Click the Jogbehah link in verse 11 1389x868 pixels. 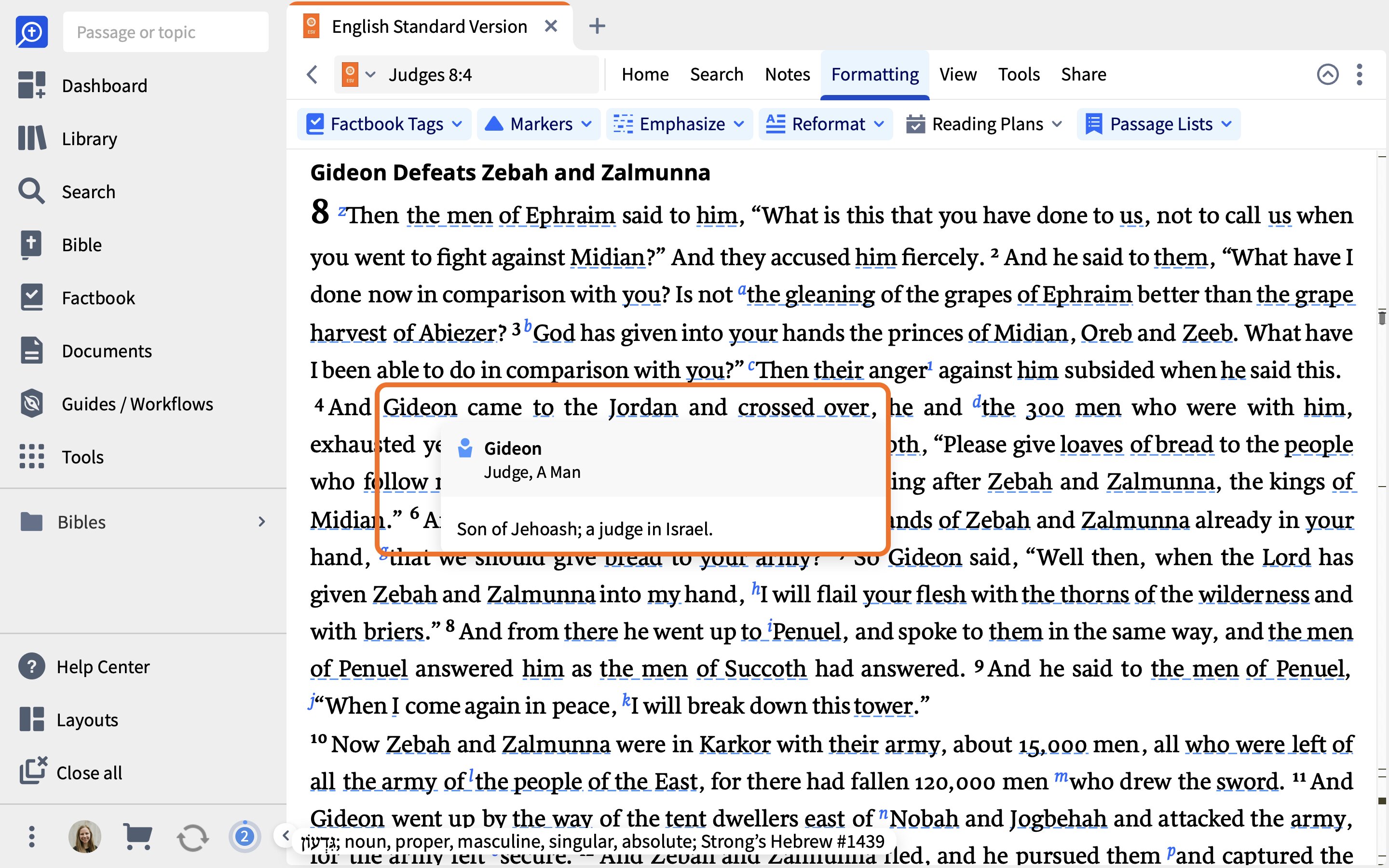click(x=1058, y=819)
